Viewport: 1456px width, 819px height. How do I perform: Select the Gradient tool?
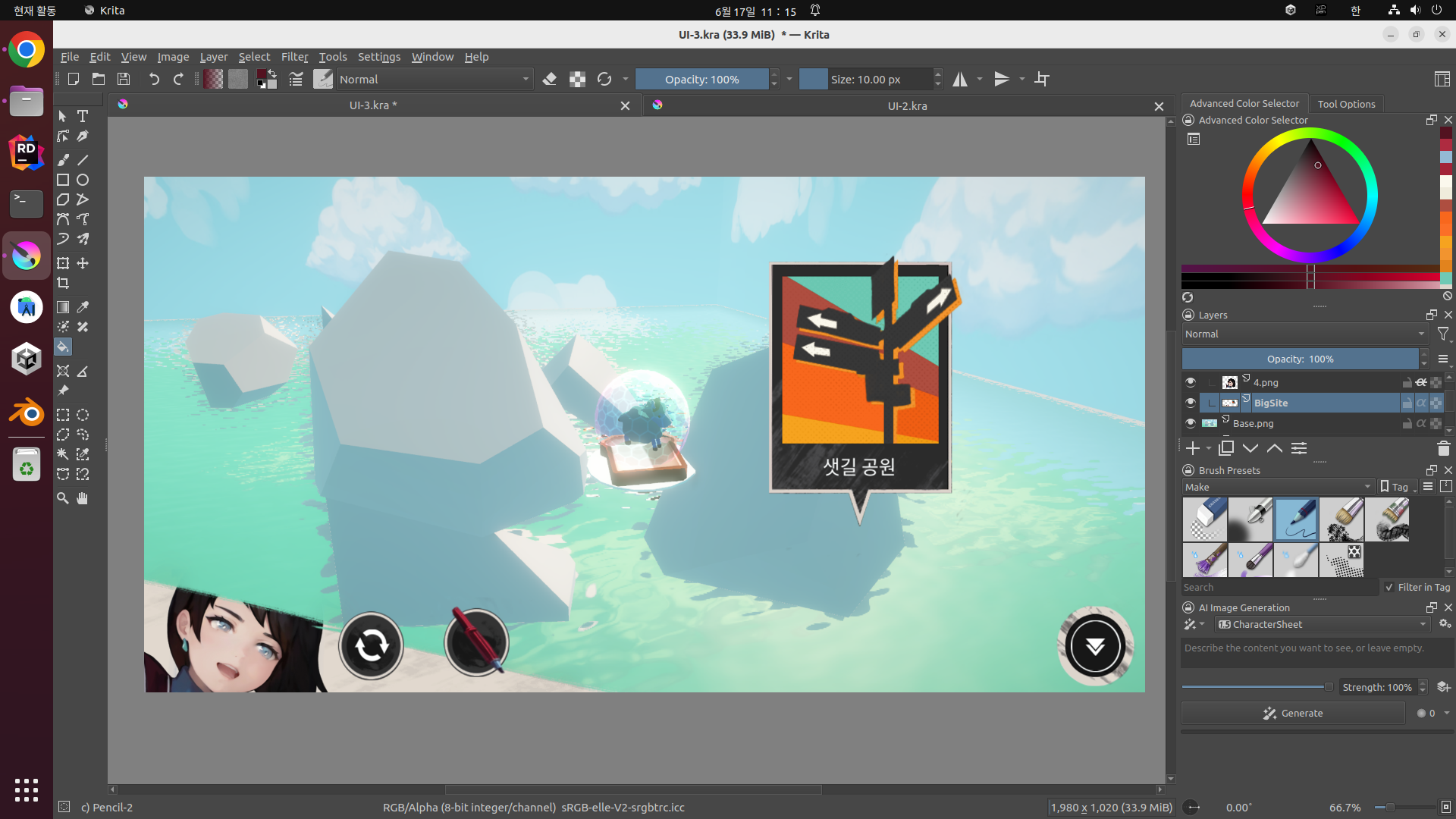pyautogui.click(x=63, y=307)
